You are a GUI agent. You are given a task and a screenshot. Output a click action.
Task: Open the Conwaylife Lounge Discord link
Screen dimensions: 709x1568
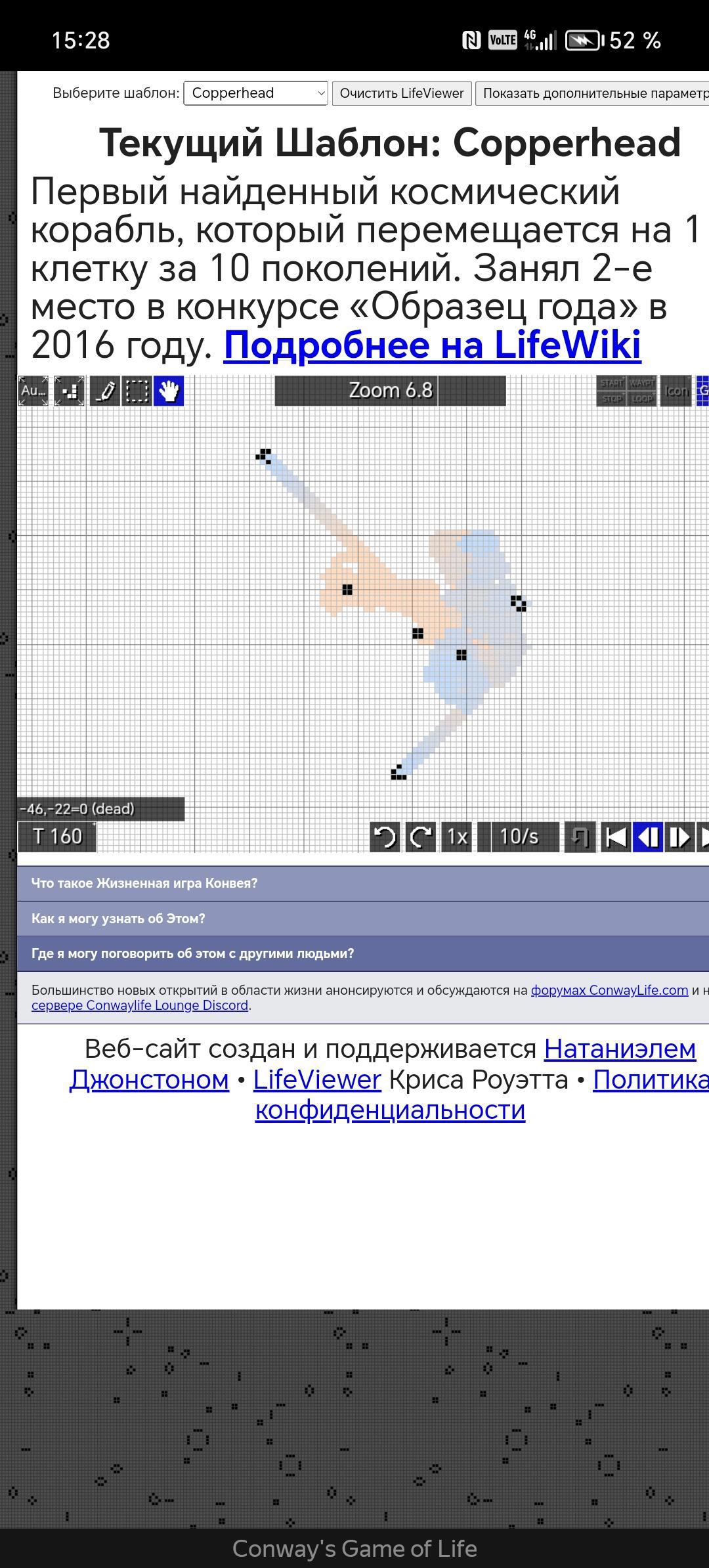[x=140, y=1005]
